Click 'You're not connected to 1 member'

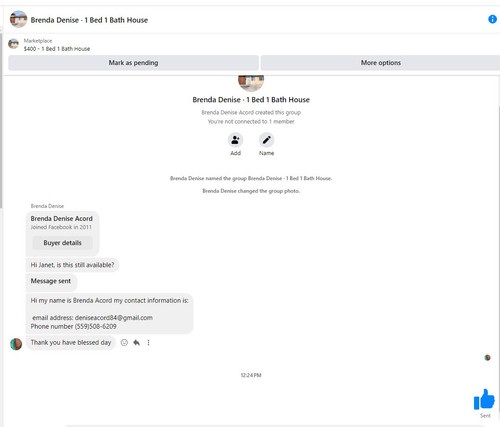click(251, 121)
